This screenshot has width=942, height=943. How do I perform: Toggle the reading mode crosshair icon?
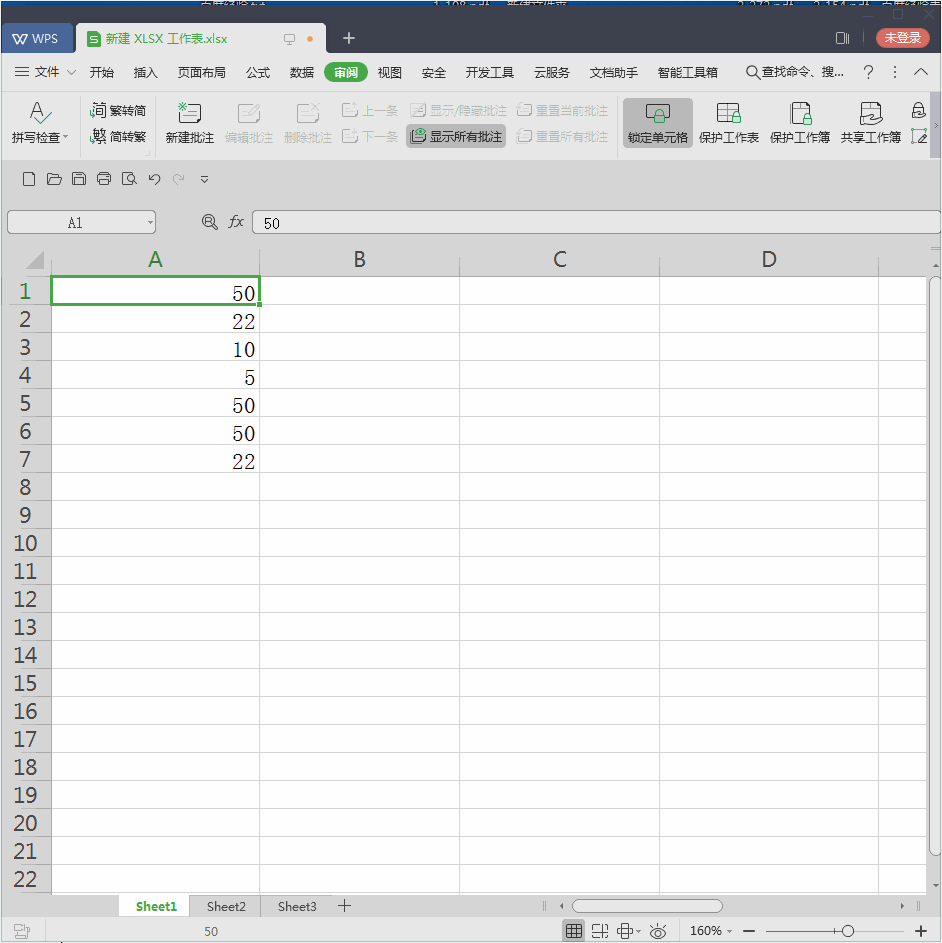625,931
